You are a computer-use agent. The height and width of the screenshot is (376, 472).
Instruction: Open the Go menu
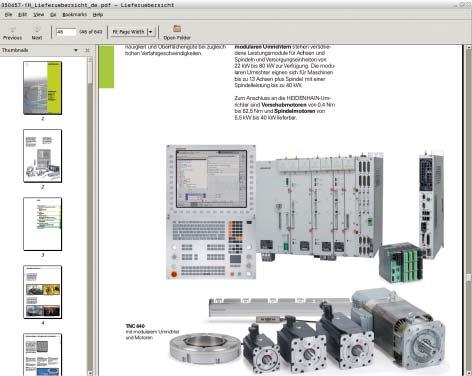click(x=53, y=15)
